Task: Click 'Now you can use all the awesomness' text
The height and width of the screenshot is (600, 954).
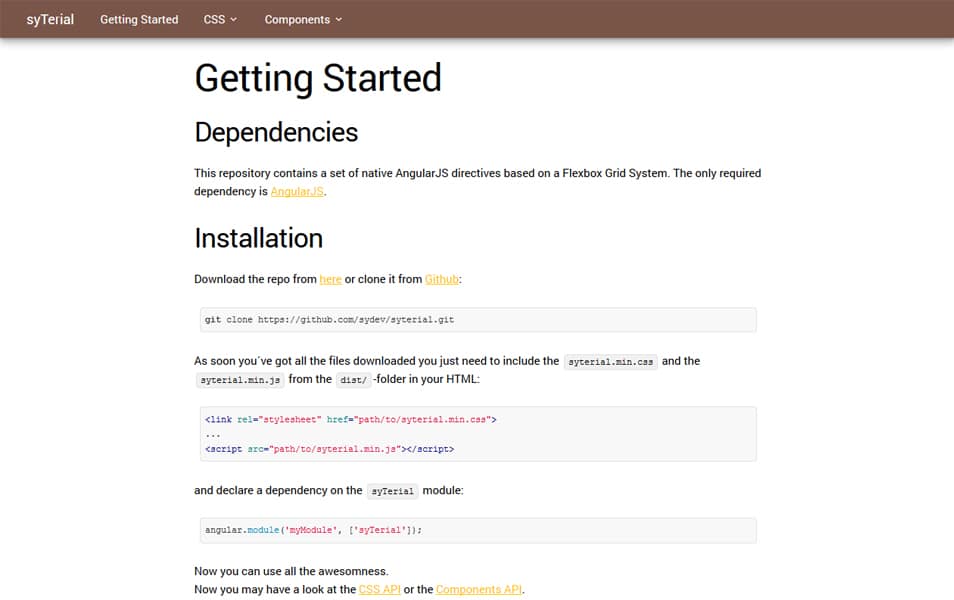Action: 291,571
